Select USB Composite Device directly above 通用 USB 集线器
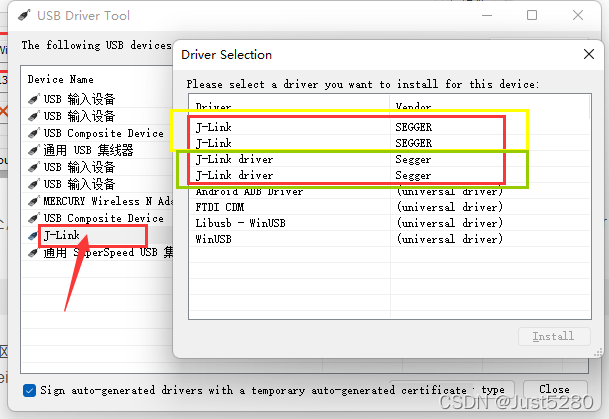Screen dimensions: 609x419 [103, 134]
